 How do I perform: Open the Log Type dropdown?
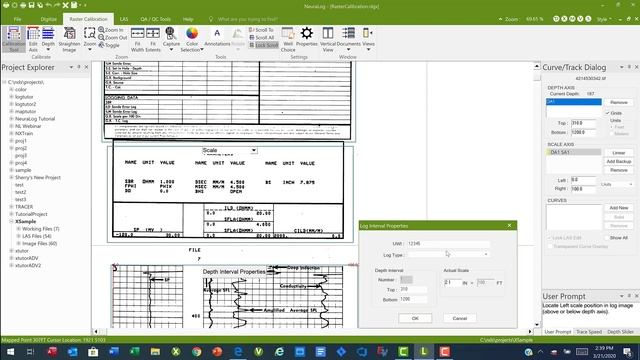click(486, 254)
